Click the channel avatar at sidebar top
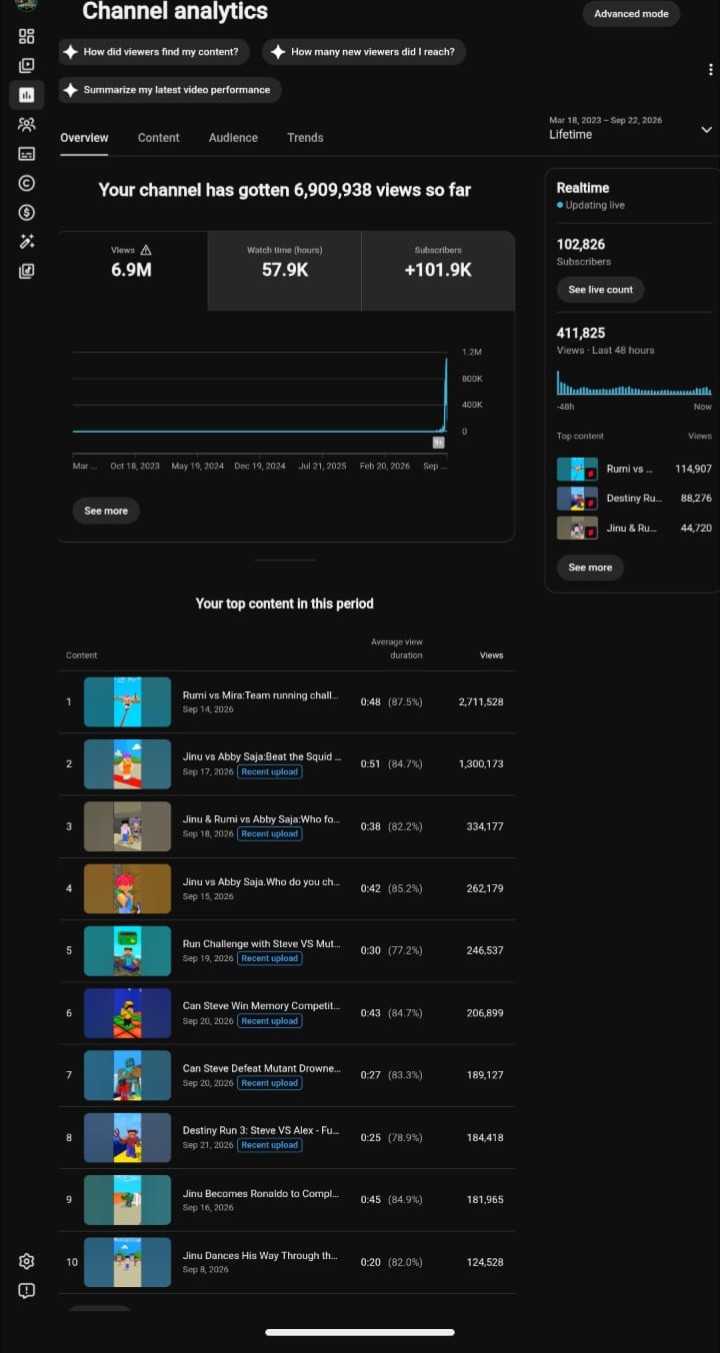720x1353 pixels. [x=27, y=5]
